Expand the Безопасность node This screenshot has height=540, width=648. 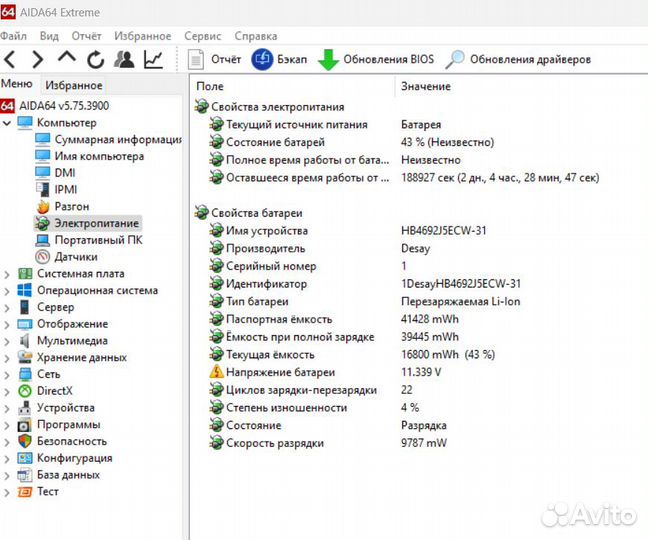[x=7, y=442]
